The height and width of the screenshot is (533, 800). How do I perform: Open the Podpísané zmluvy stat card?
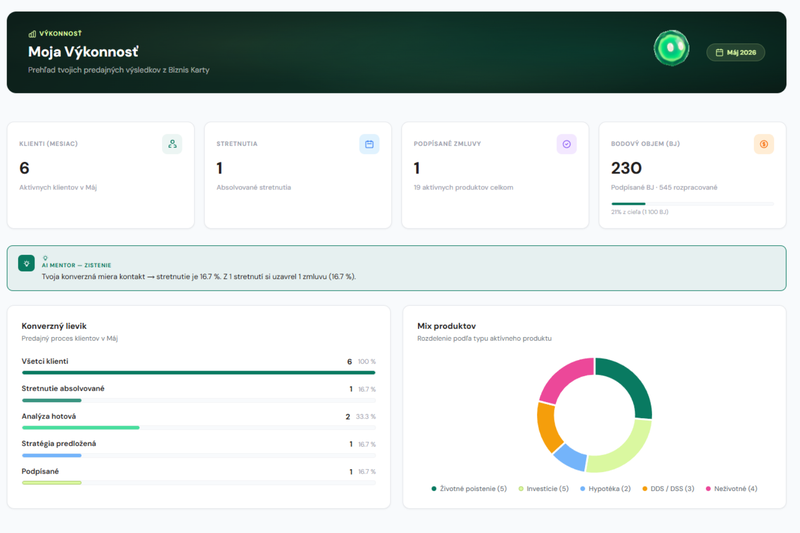[495, 175]
